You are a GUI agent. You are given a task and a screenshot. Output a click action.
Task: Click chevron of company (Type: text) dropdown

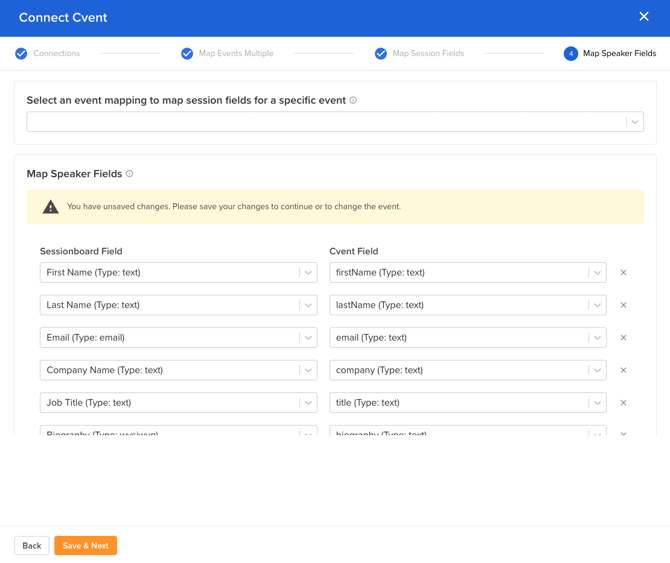pos(597,370)
